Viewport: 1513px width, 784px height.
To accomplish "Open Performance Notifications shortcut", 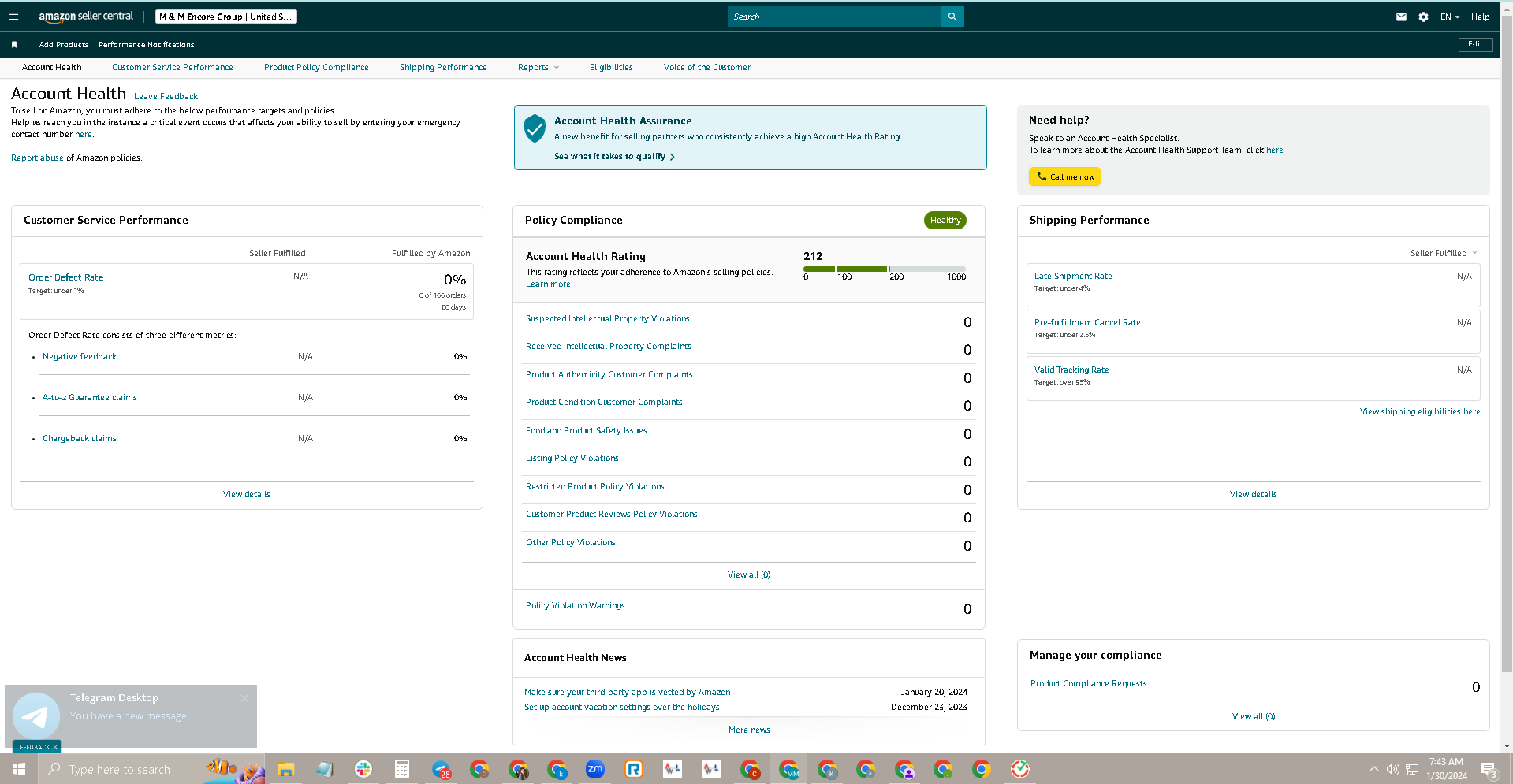I will click(147, 45).
